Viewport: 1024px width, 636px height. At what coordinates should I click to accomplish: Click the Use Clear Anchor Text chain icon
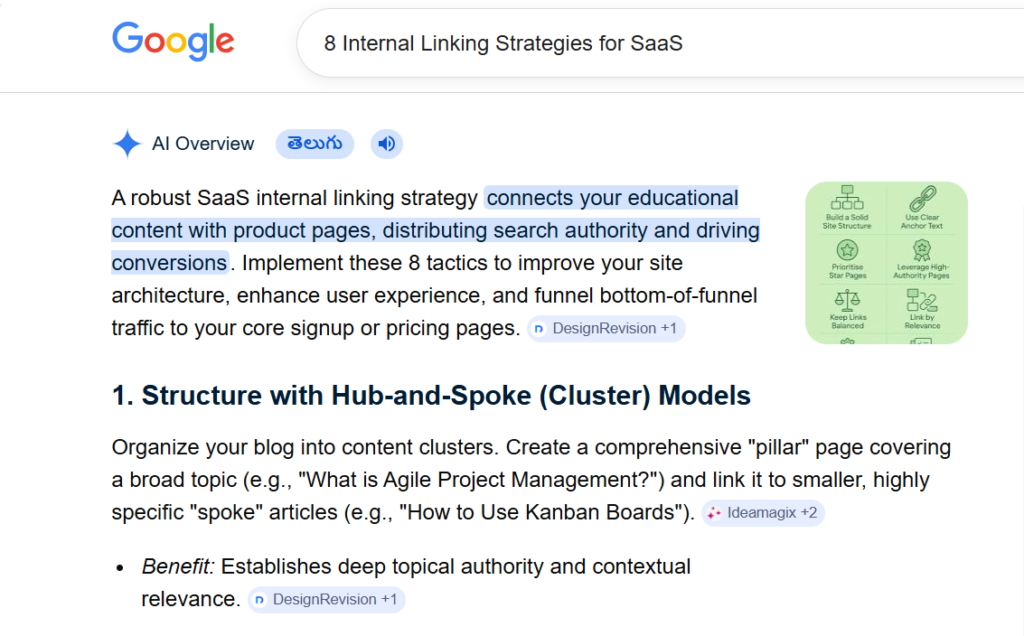click(922, 198)
